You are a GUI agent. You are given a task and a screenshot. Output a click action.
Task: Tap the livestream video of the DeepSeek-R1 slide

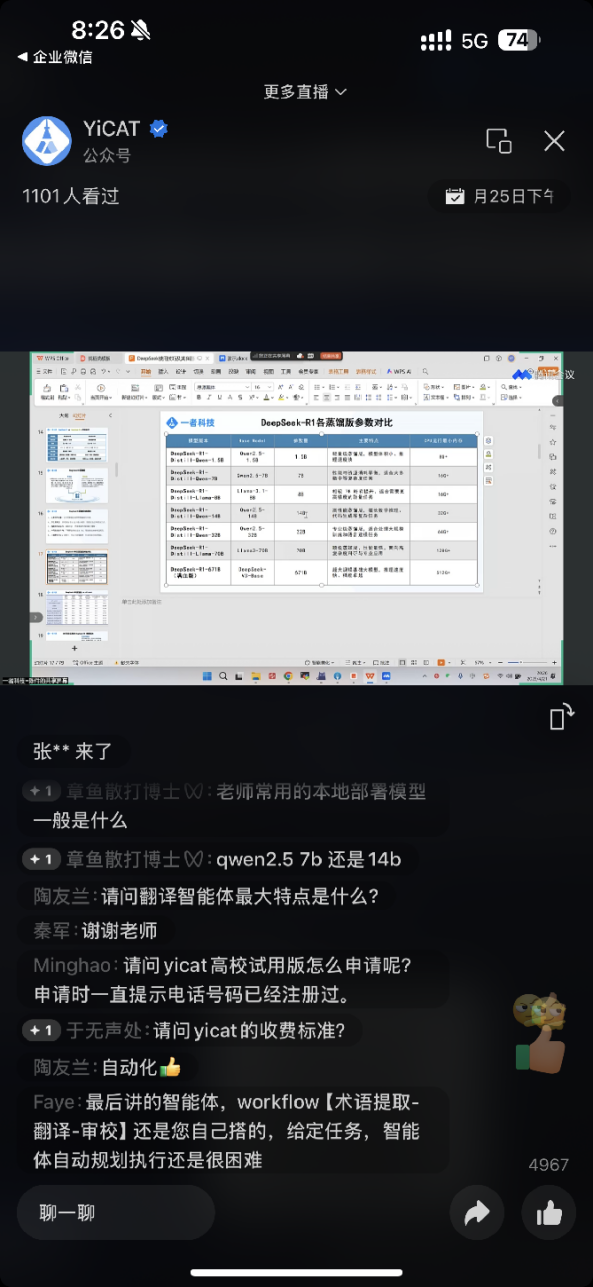pyautogui.click(x=296, y=518)
